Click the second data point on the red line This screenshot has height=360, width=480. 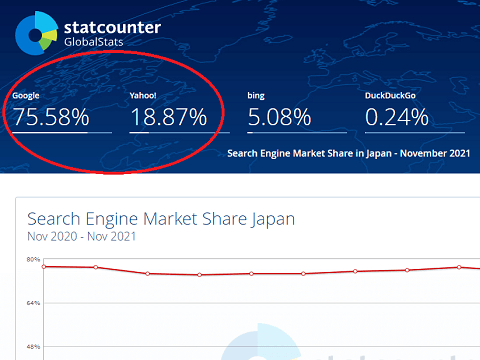point(96,267)
